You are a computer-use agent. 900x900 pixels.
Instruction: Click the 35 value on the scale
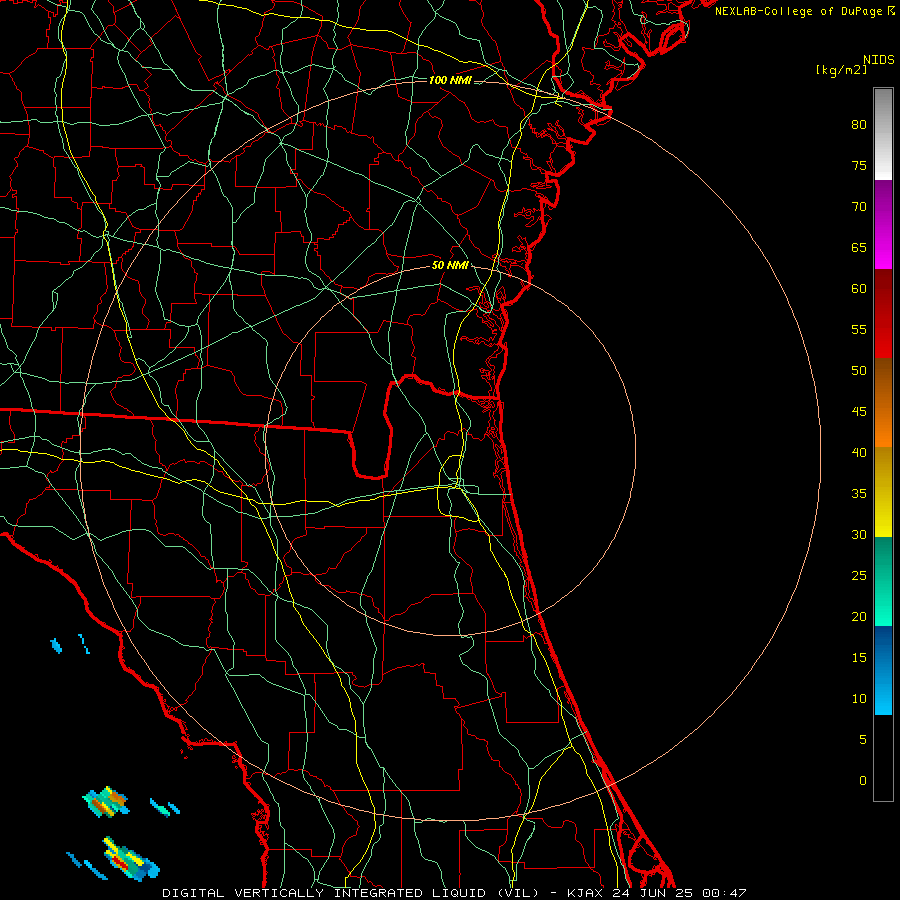[859, 494]
